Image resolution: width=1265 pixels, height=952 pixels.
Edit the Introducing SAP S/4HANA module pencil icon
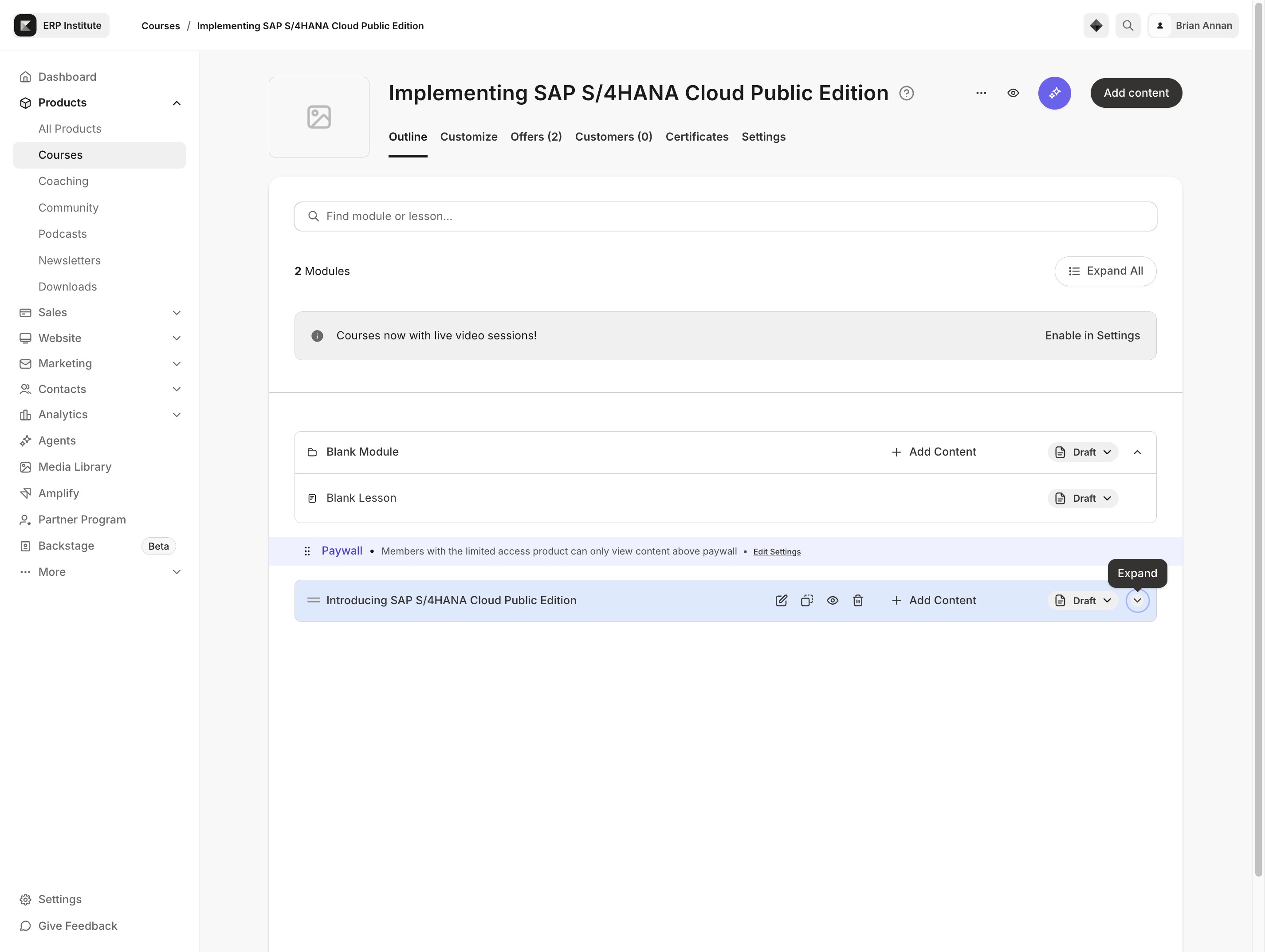point(781,600)
